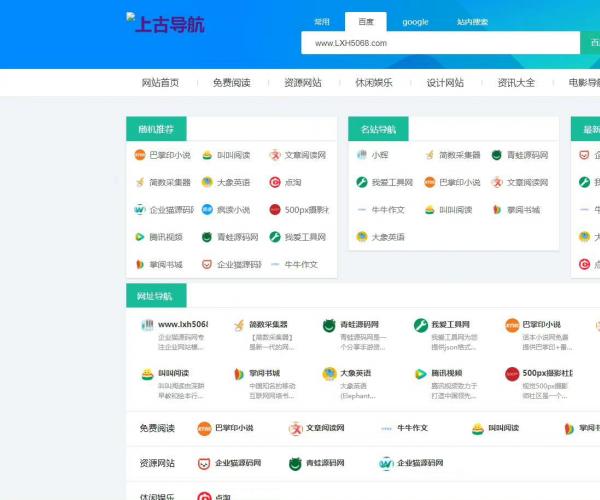Click the 腾讯视频 play icon in the 网址导航 section

point(421,374)
